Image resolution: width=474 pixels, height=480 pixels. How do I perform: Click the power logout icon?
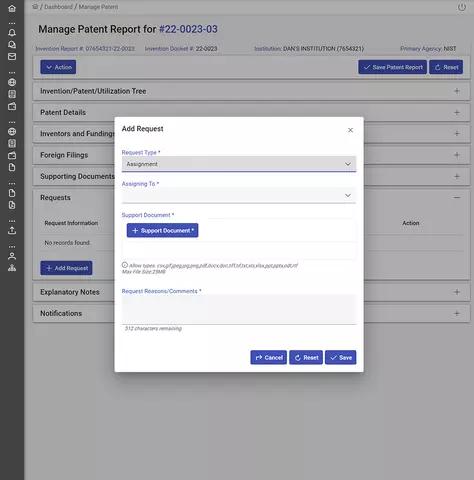point(462,7)
